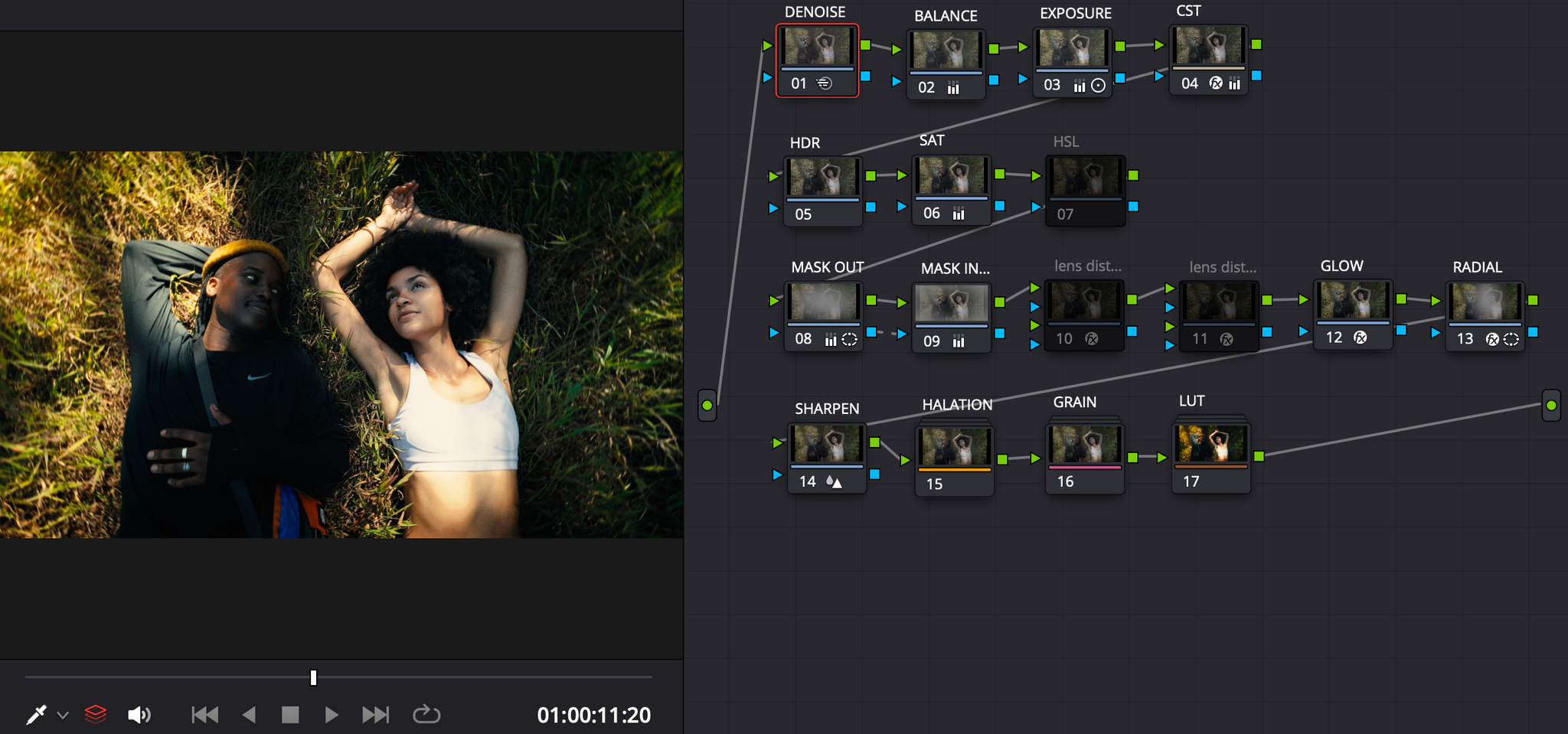This screenshot has height=734, width=1568.
Task: Click the noise reduction badge on DENOISE node
Action: pyautogui.click(x=825, y=83)
